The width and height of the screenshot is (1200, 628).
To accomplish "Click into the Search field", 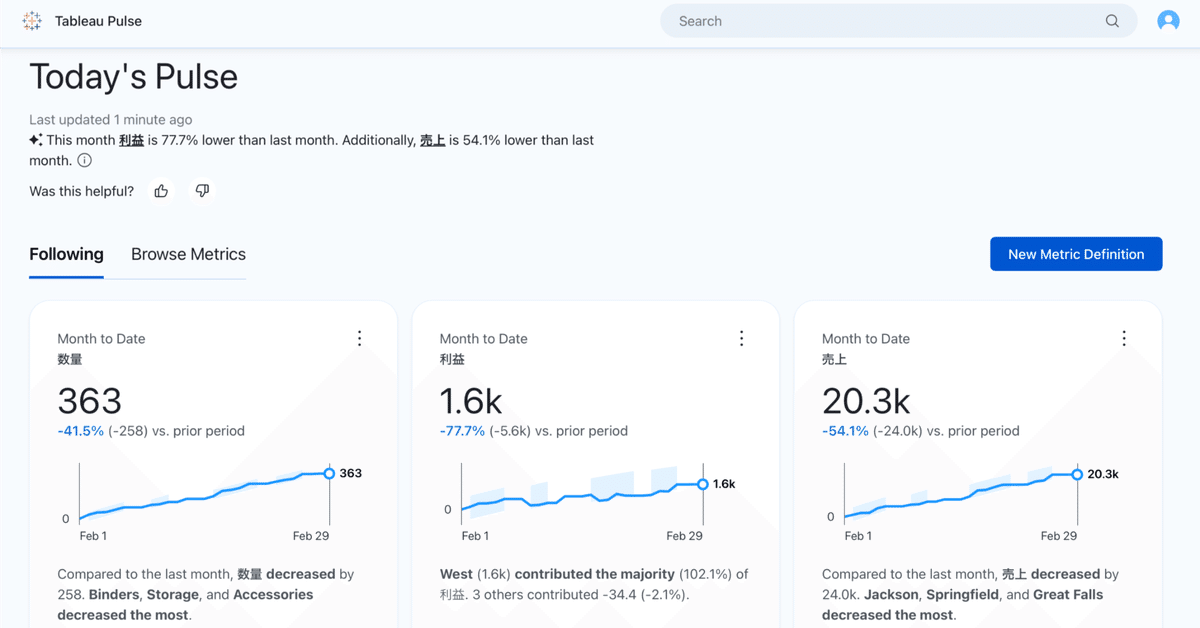I will (880, 21).
